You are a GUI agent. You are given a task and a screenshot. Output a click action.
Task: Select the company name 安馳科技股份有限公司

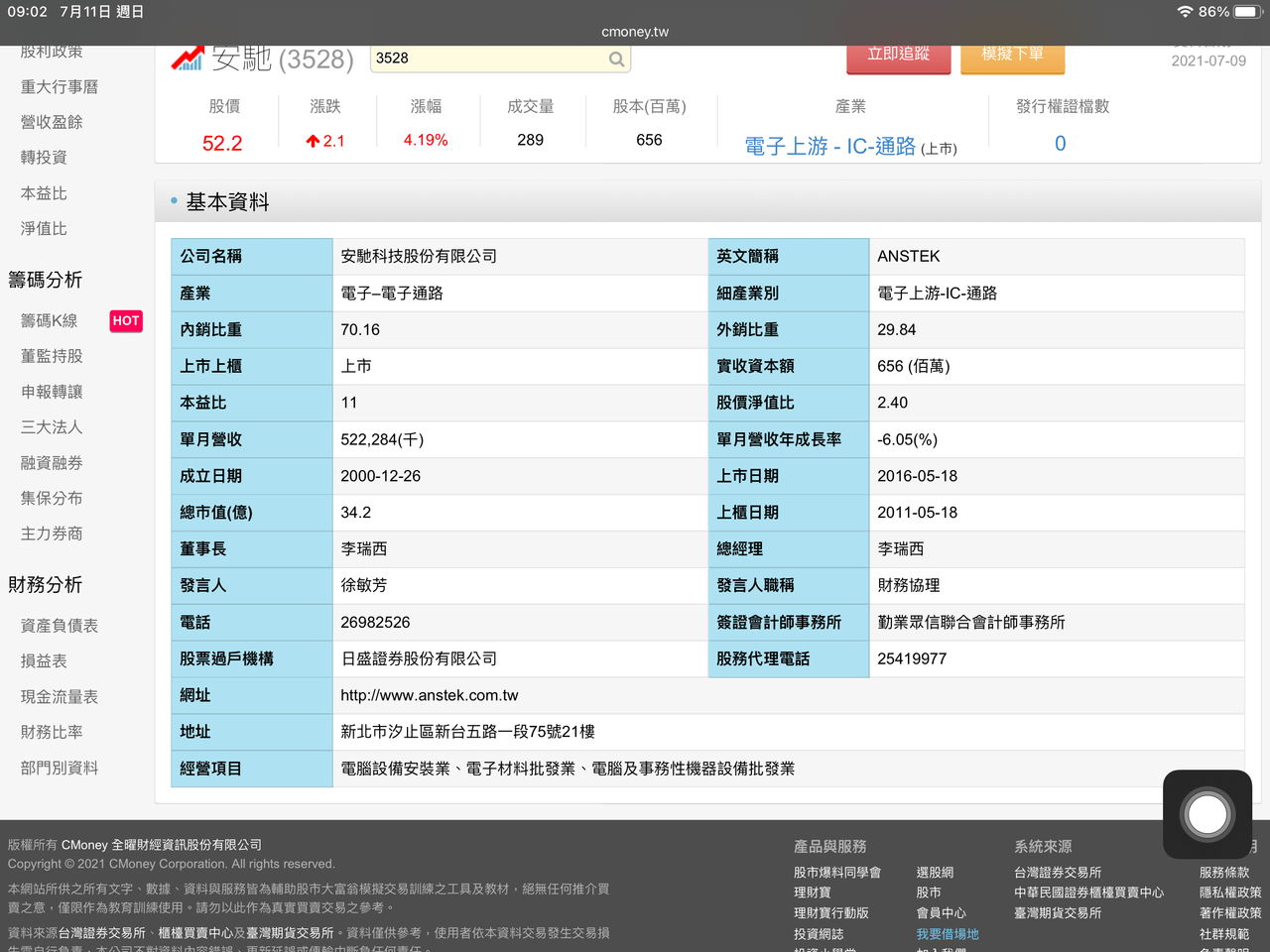(x=419, y=257)
